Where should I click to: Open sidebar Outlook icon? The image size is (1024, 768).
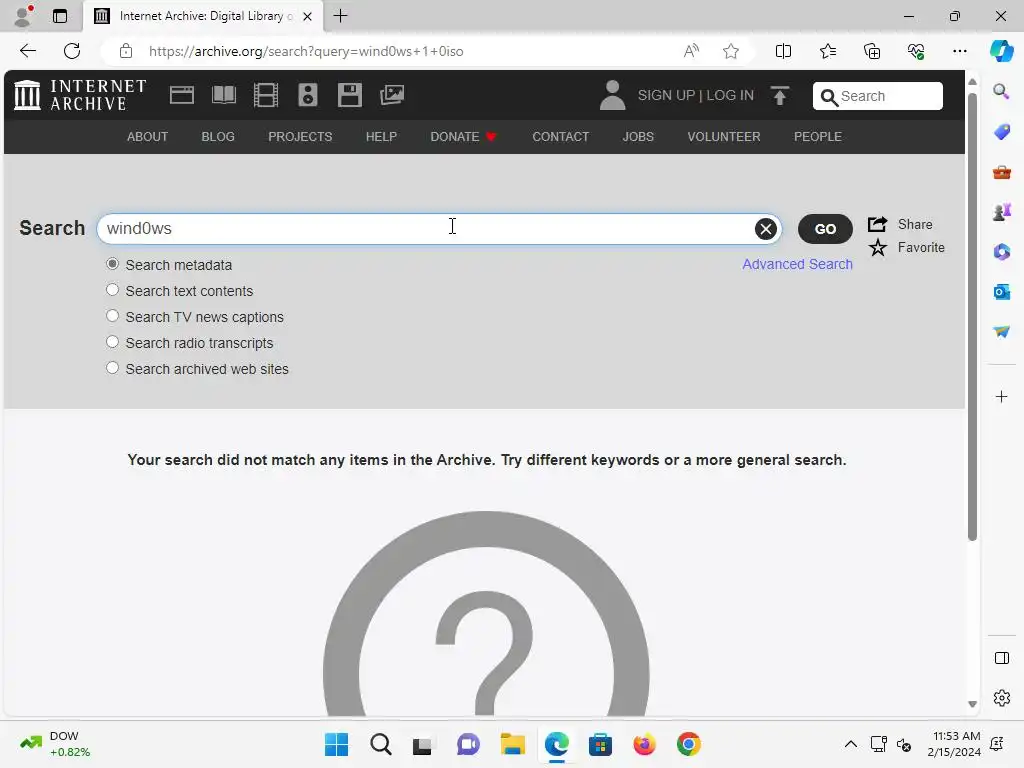pos(1001,292)
